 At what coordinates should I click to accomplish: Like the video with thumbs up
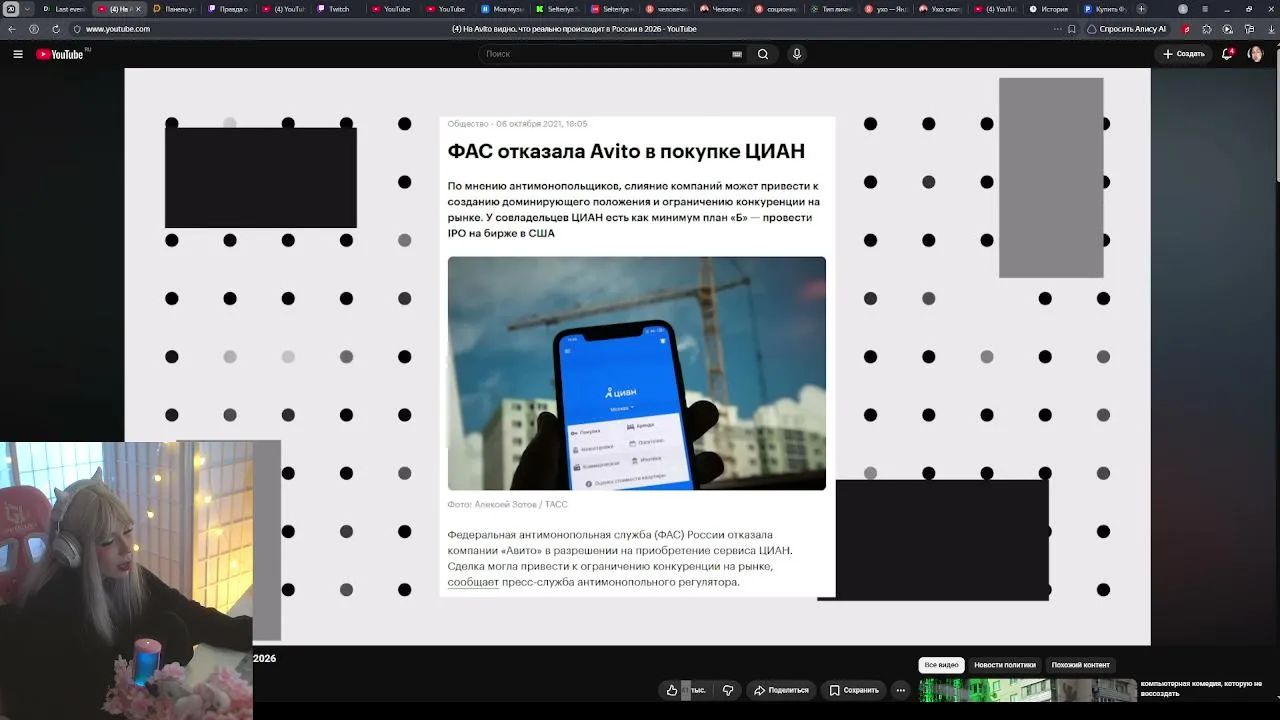tap(672, 690)
